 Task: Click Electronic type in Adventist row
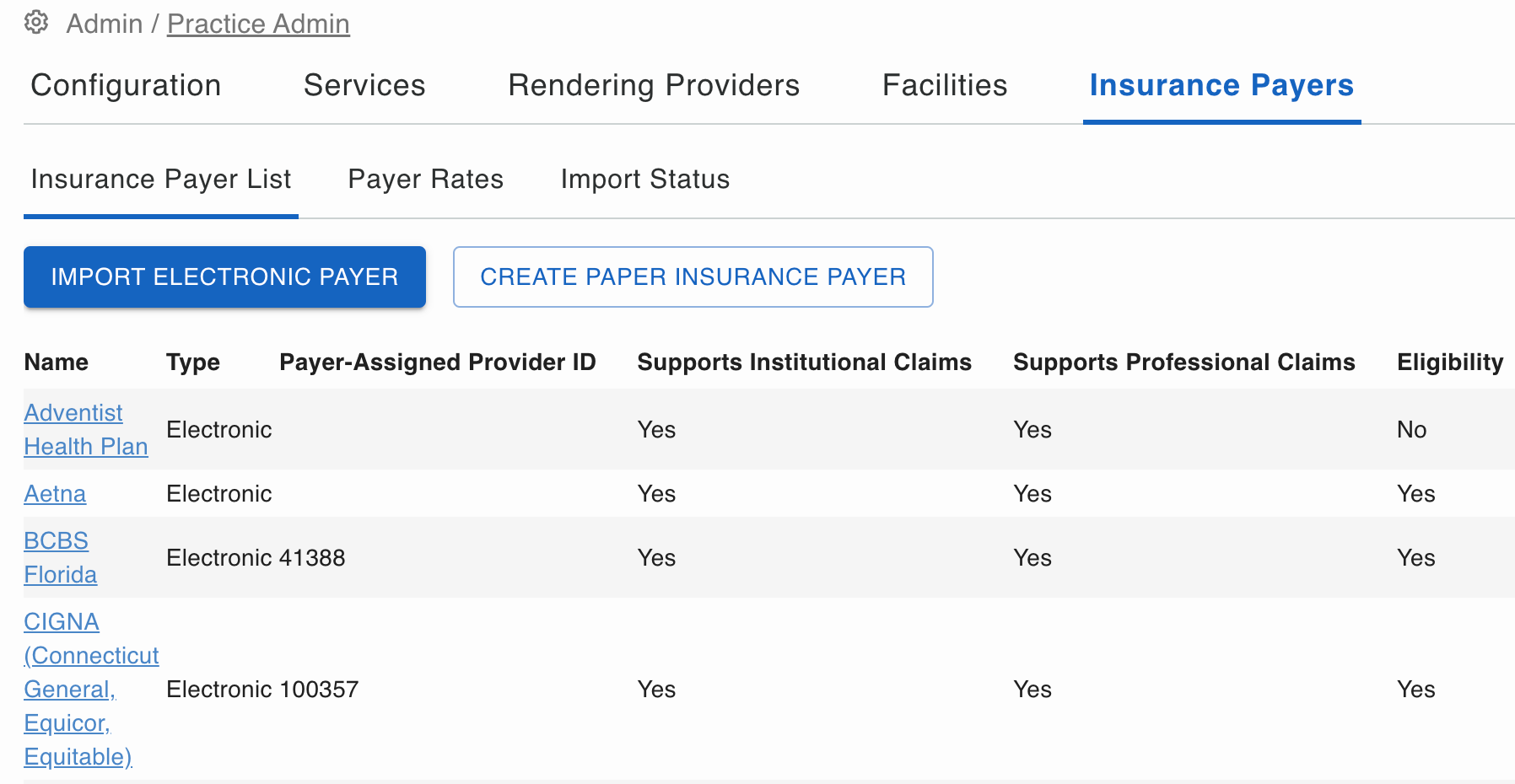point(219,429)
